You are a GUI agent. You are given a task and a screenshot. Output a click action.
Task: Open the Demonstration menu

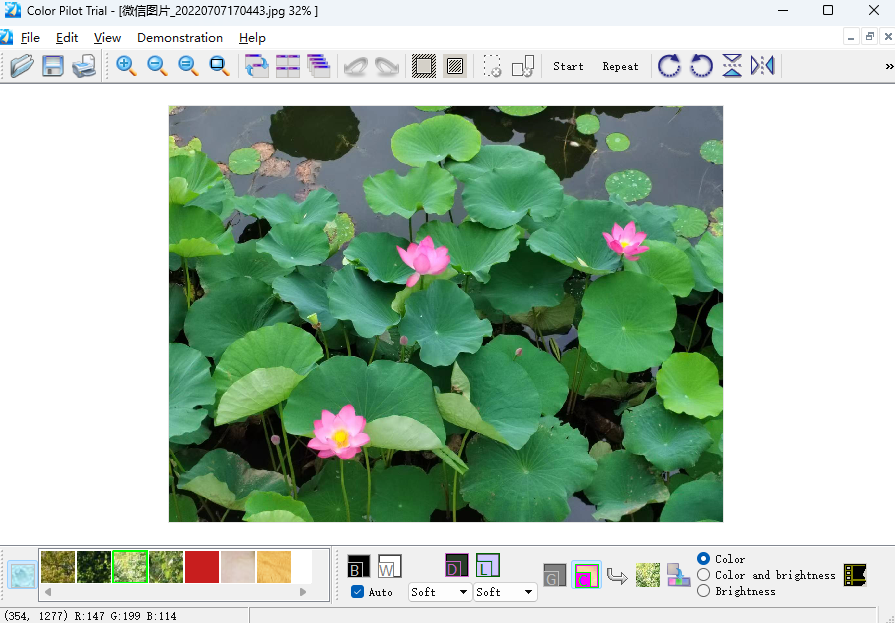click(x=180, y=38)
